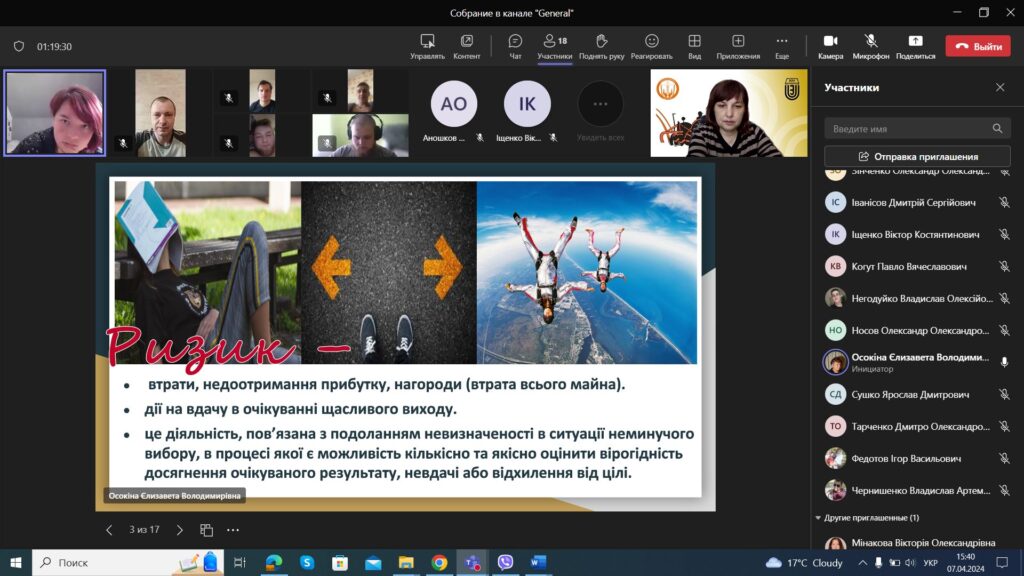Viewport: 1024px width, 576px height.
Task: Open Google Chrome from the taskbar
Action: coord(439,562)
